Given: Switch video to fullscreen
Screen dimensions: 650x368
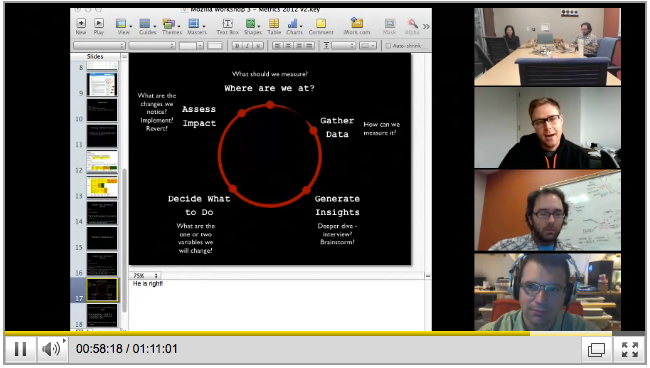Looking at the screenshot, I should [629, 349].
